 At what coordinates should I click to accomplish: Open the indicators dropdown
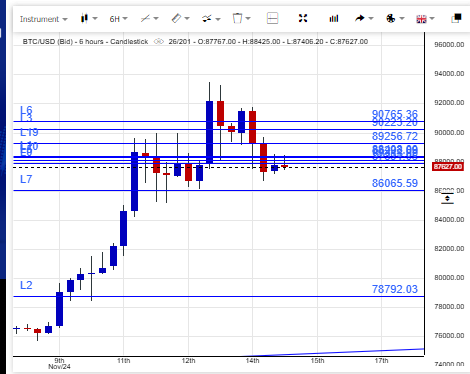tap(211, 19)
